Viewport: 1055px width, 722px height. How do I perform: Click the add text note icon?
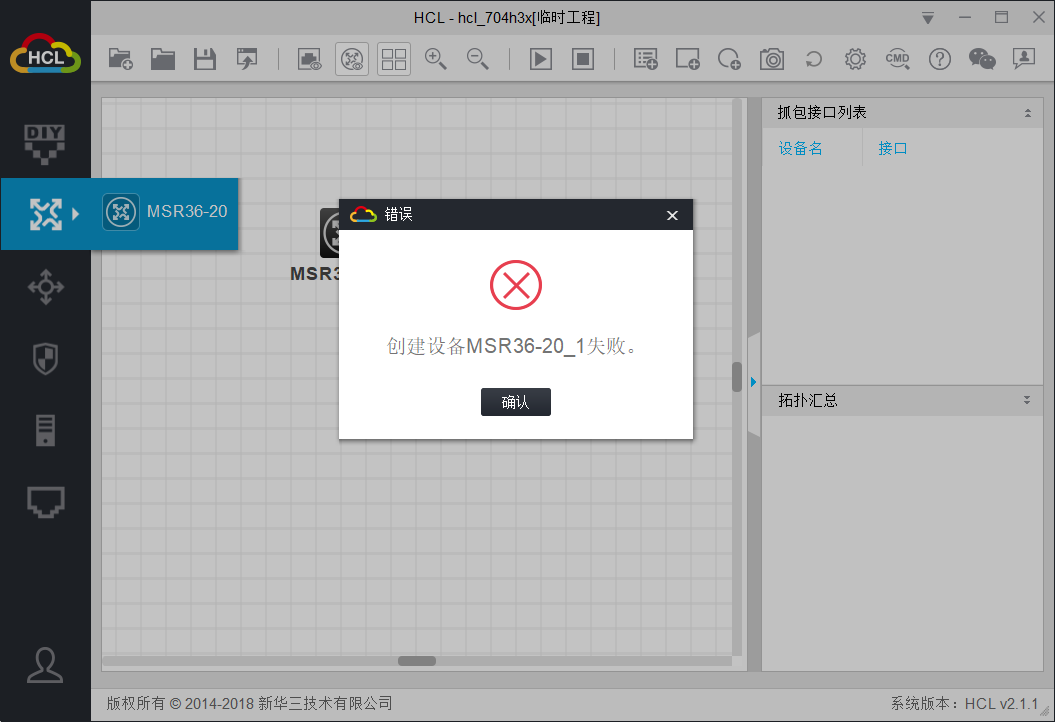(x=646, y=59)
